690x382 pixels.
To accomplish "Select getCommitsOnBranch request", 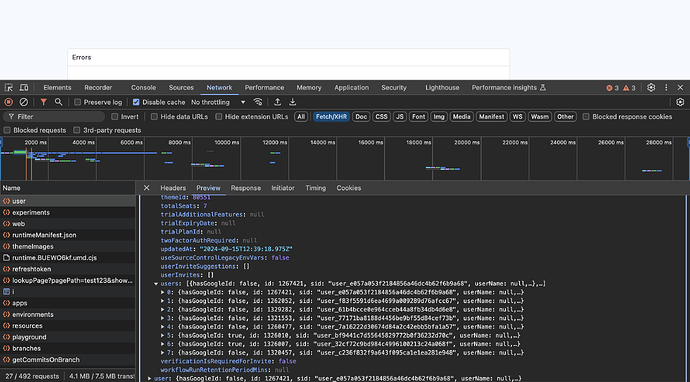I will tap(68, 360).
